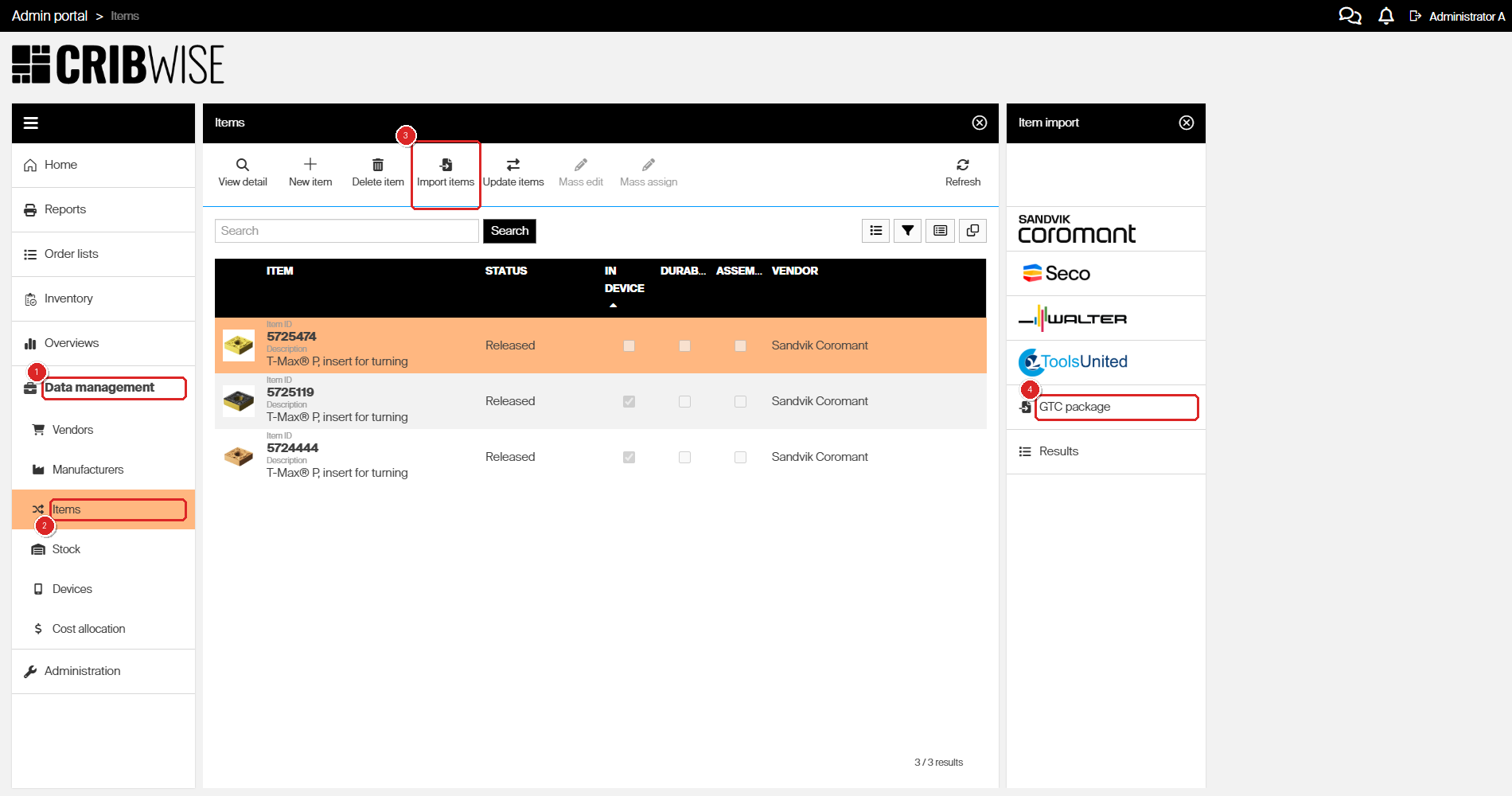Toggle In Device checkbox for item 5725119
1512x796 pixels.
pyautogui.click(x=629, y=401)
